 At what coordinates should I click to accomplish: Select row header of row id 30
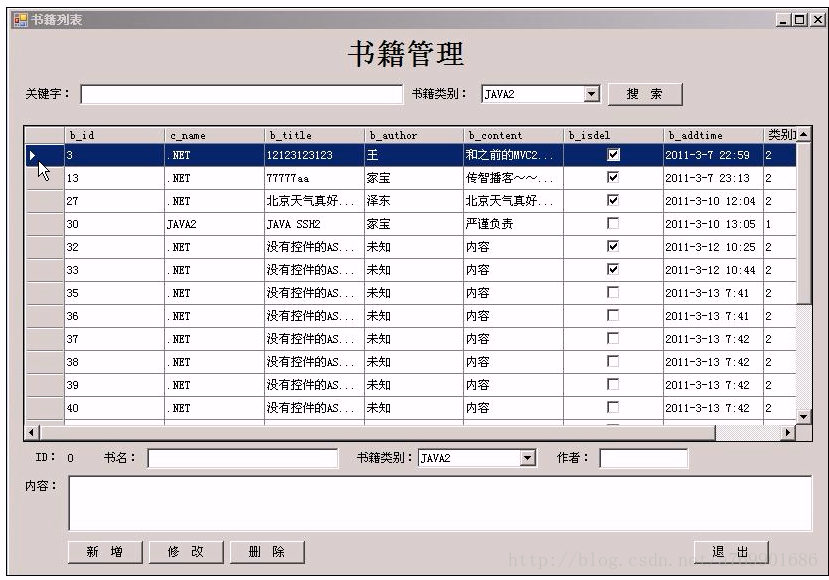45,224
